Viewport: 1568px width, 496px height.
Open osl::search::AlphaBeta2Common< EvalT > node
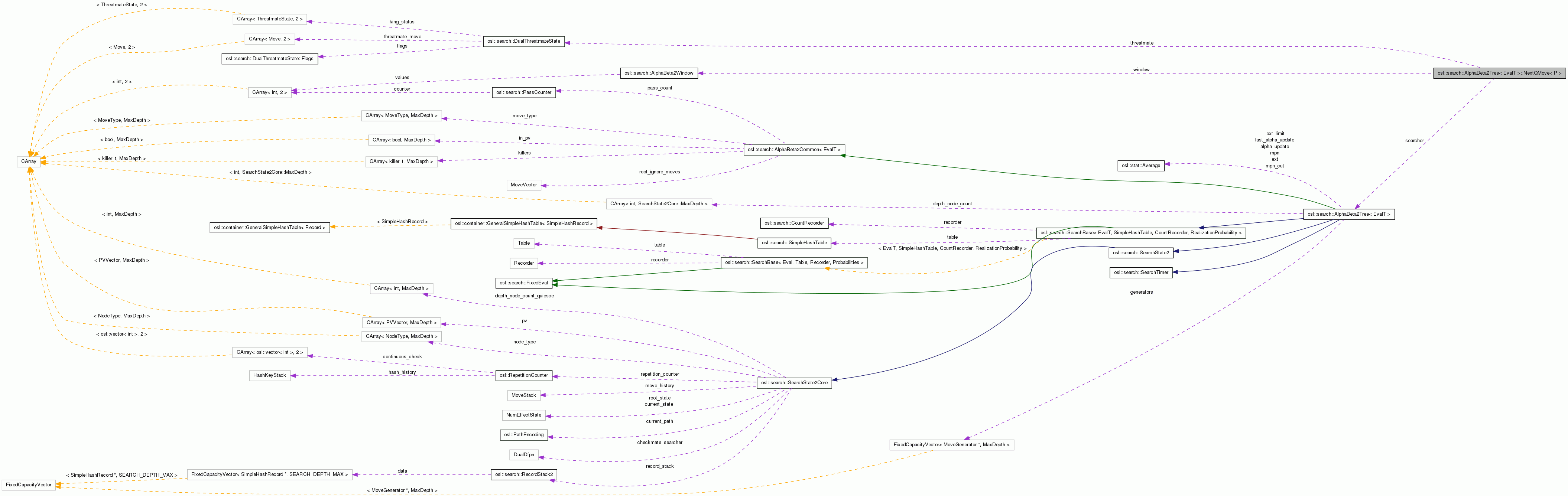794,150
